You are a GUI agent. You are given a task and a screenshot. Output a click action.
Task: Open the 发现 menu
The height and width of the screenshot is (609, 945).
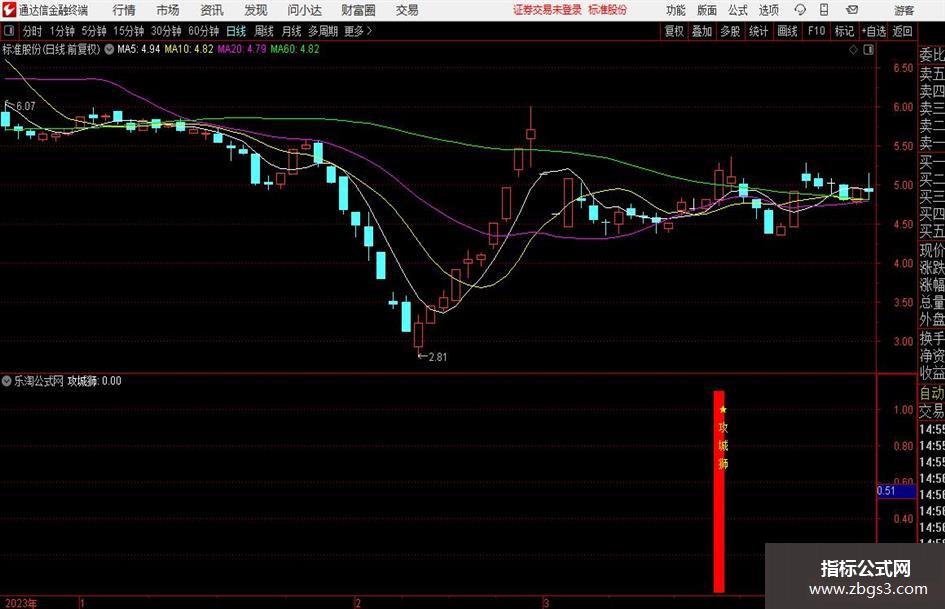pyautogui.click(x=256, y=10)
